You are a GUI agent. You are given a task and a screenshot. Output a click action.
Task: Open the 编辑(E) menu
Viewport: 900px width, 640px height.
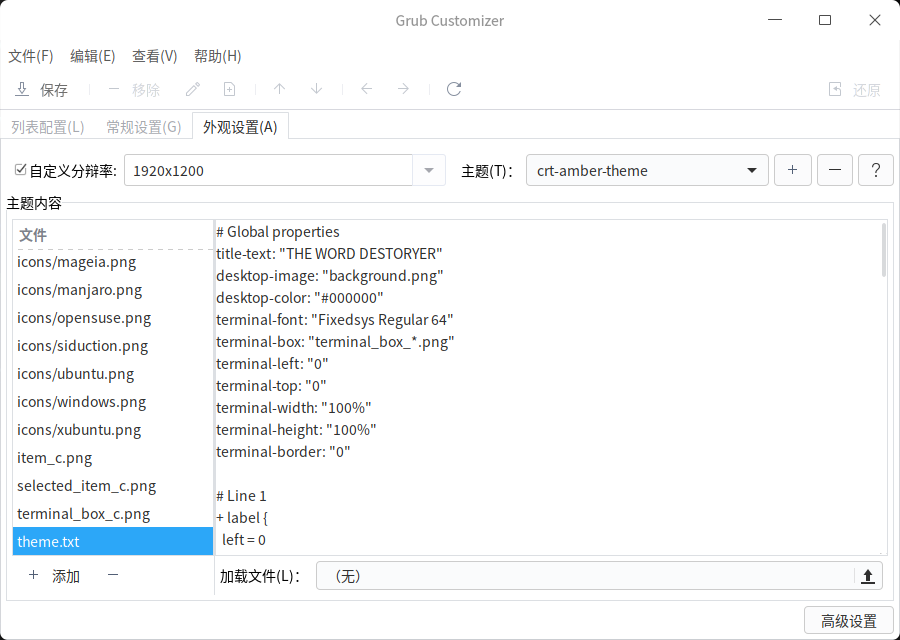[93, 56]
